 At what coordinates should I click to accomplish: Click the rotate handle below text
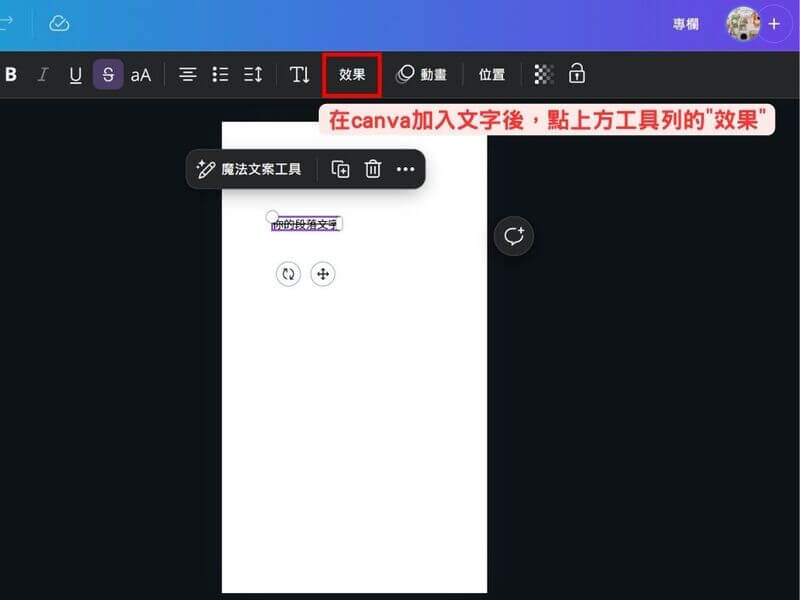288,274
